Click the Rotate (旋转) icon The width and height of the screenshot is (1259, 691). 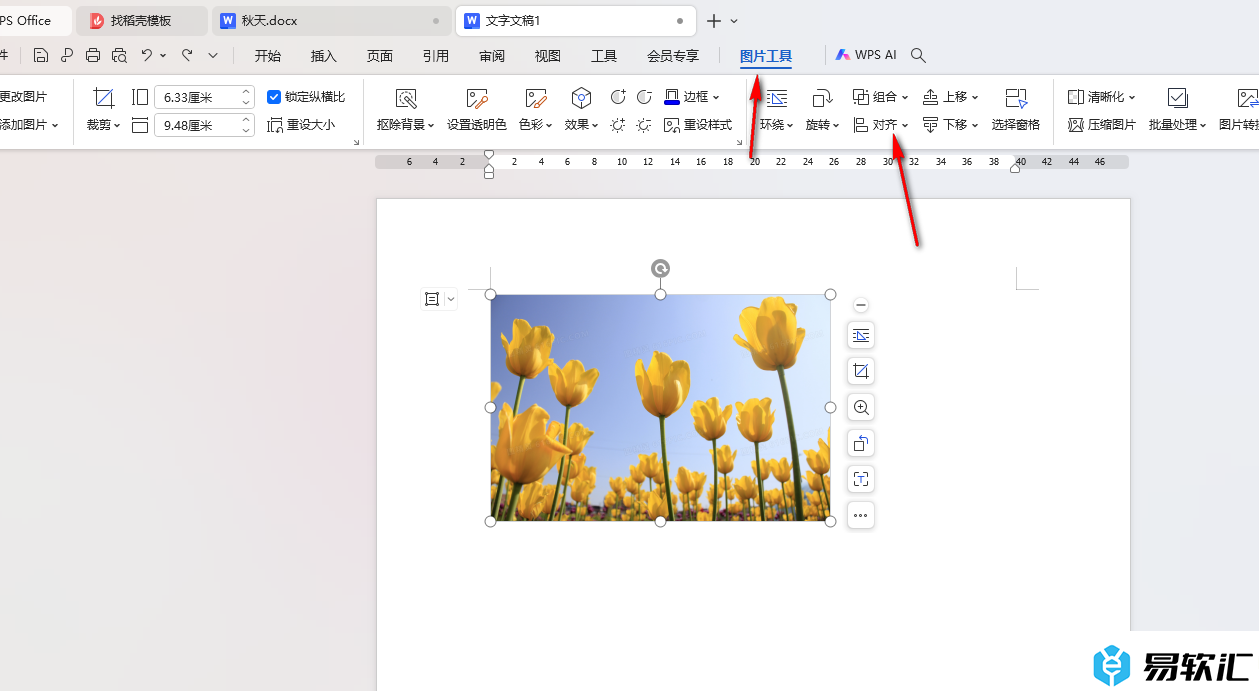click(x=822, y=98)
